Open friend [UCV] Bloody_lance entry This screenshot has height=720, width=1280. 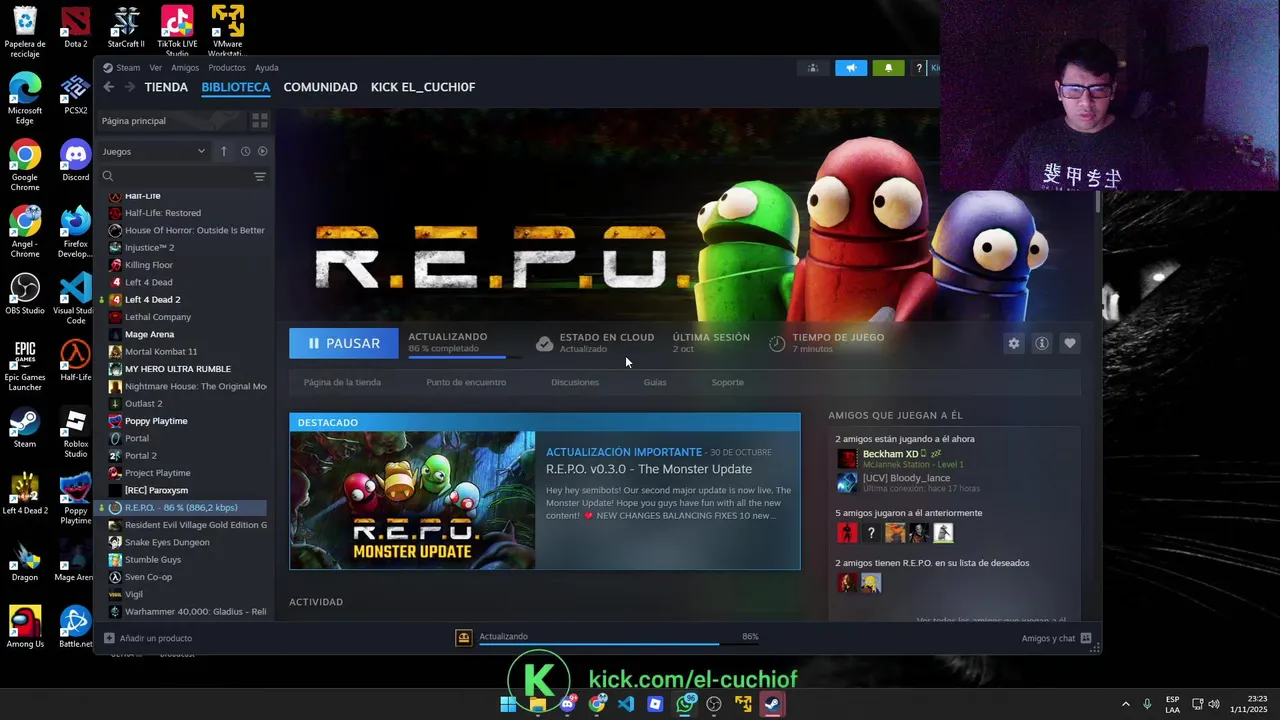click(906, 478)
